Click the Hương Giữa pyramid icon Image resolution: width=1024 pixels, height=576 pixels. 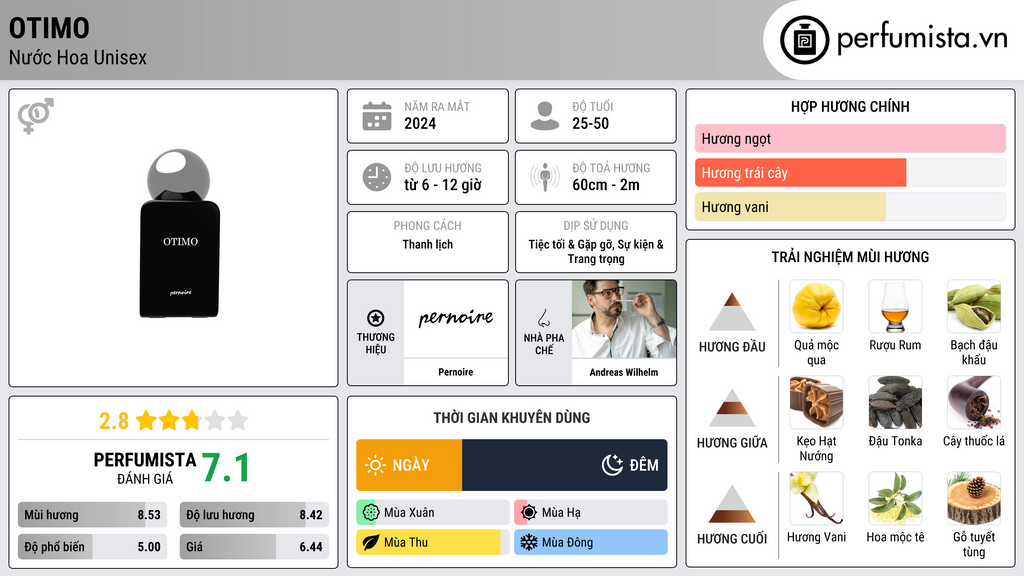[x=732, y=408]
